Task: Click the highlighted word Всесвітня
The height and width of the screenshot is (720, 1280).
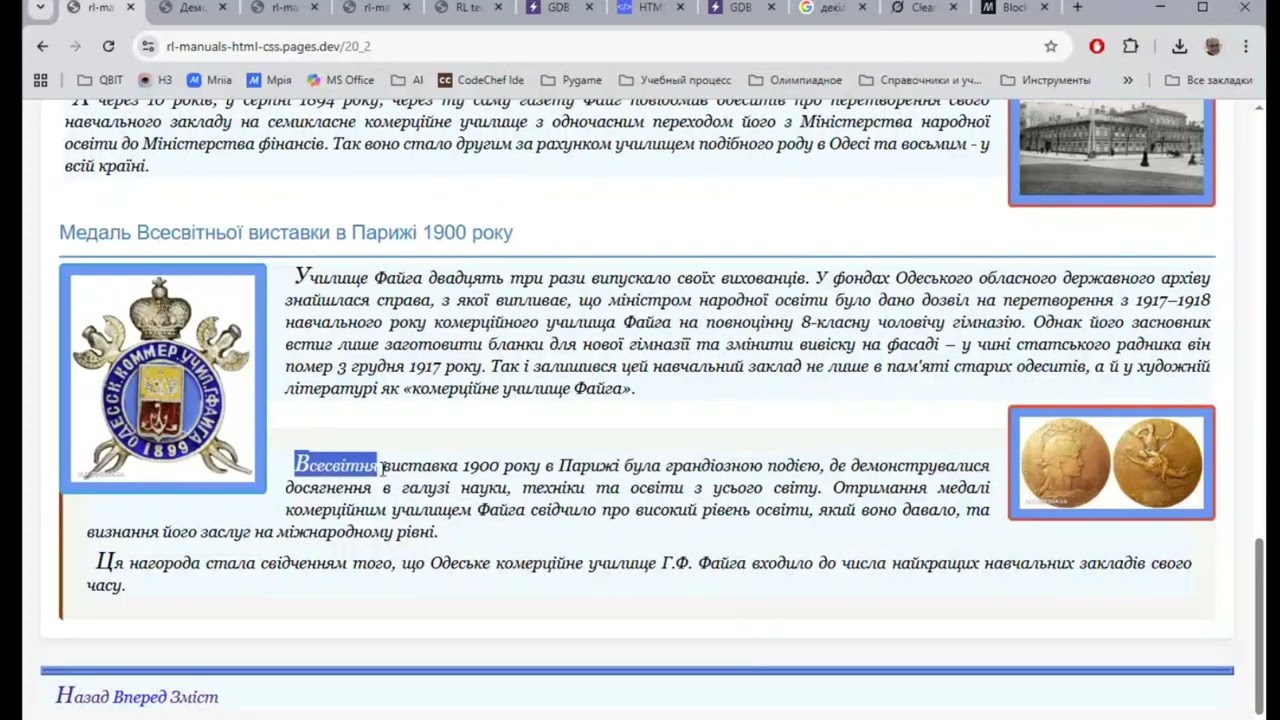Action: (x=335, y=465)
